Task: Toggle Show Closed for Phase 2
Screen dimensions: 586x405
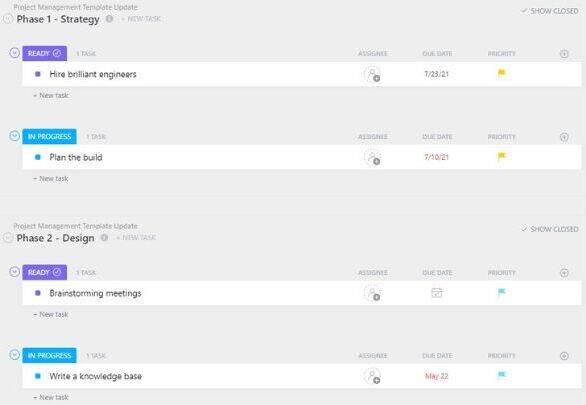Action: click(550, 229)
